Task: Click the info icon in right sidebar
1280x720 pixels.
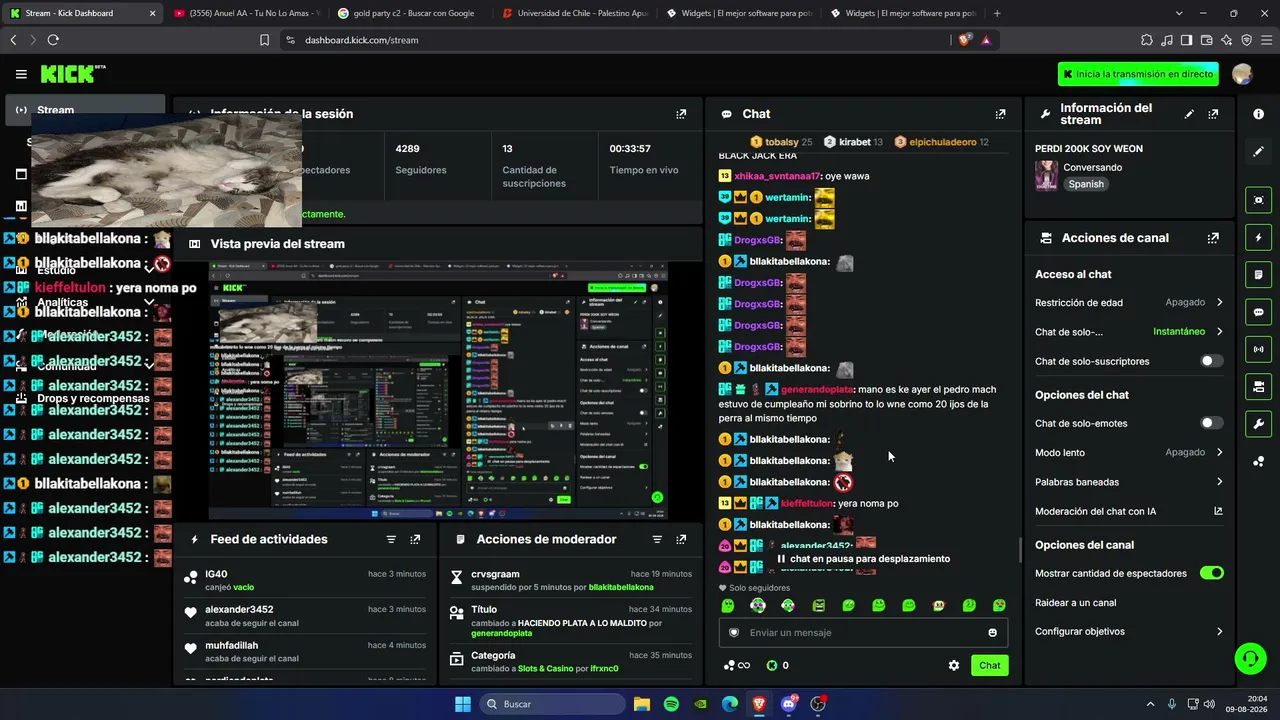Action: click(x=1258, y=114)
